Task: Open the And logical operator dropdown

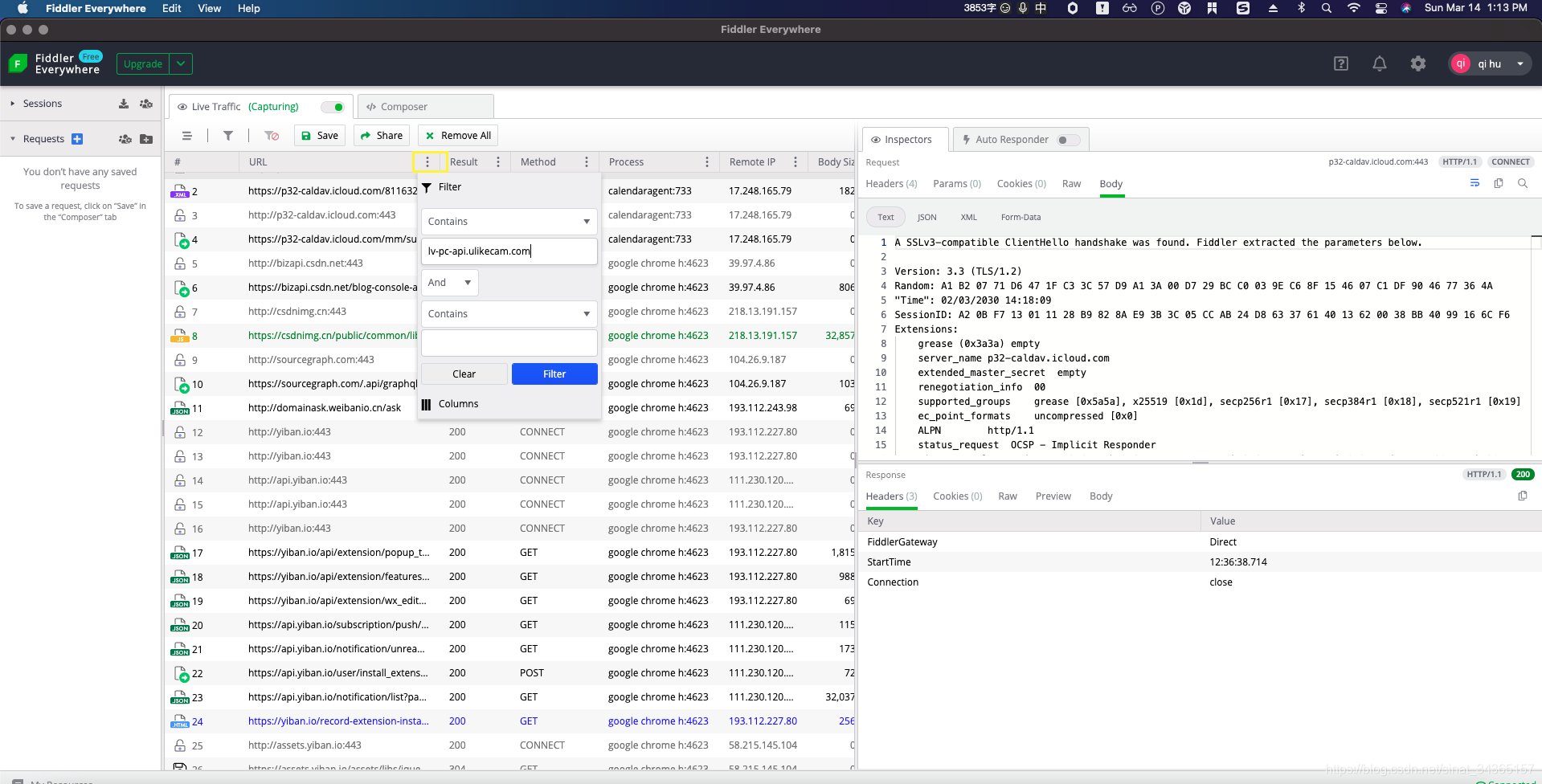Action: [x=449, y=283]
